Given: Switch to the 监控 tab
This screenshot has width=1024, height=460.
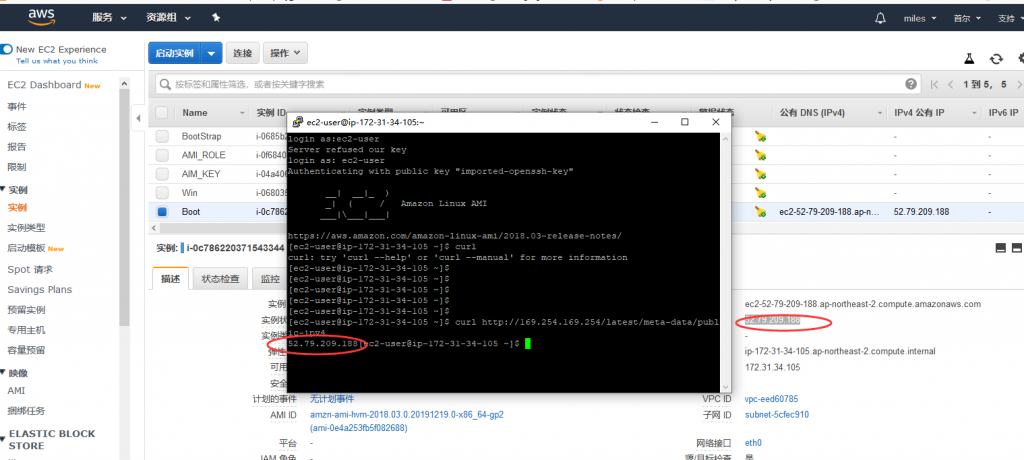Looking at the screenshot, I should pyautogui.click(x=270, y=278).
